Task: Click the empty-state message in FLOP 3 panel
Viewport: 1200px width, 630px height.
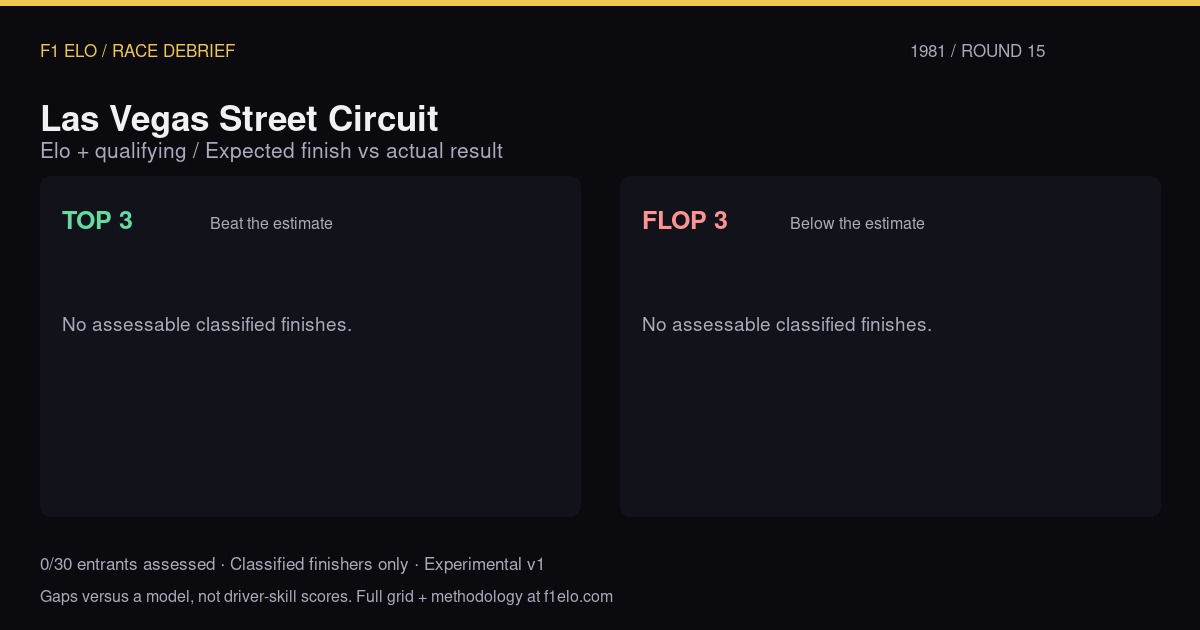Action: tap(787, 325)
